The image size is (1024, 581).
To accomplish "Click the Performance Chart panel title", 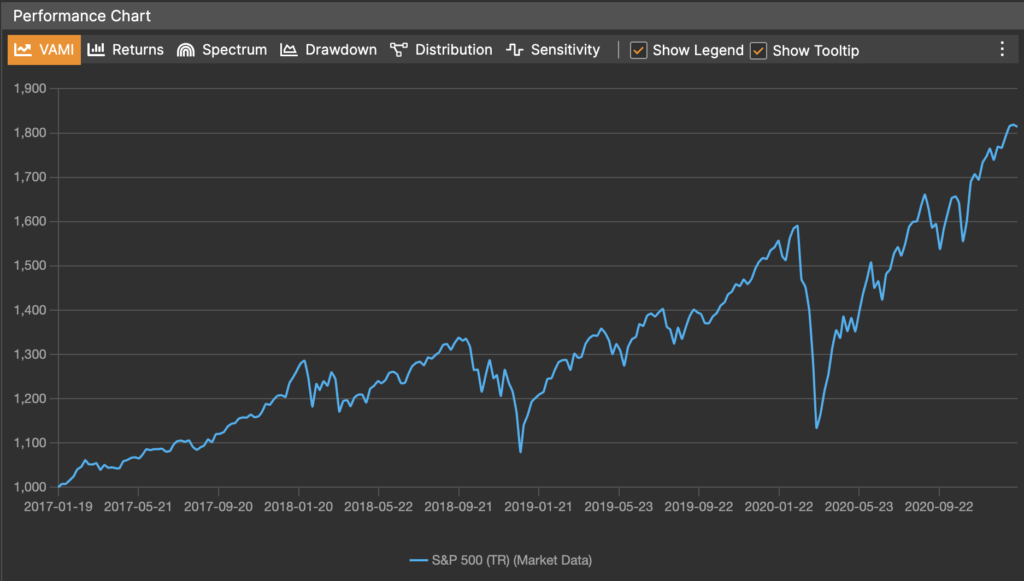I will point(81,17).
